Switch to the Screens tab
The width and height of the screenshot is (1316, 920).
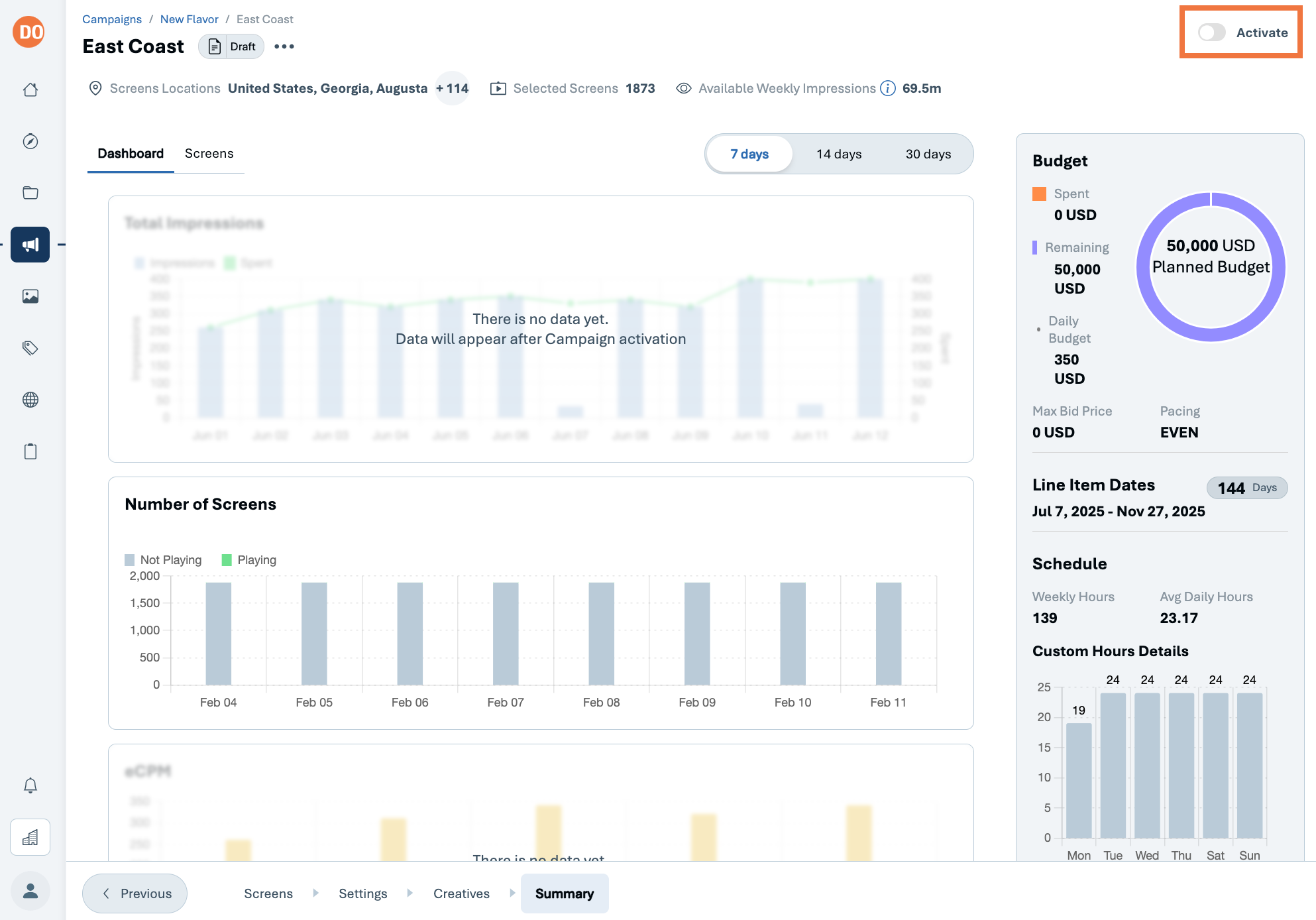pos(209,154)
